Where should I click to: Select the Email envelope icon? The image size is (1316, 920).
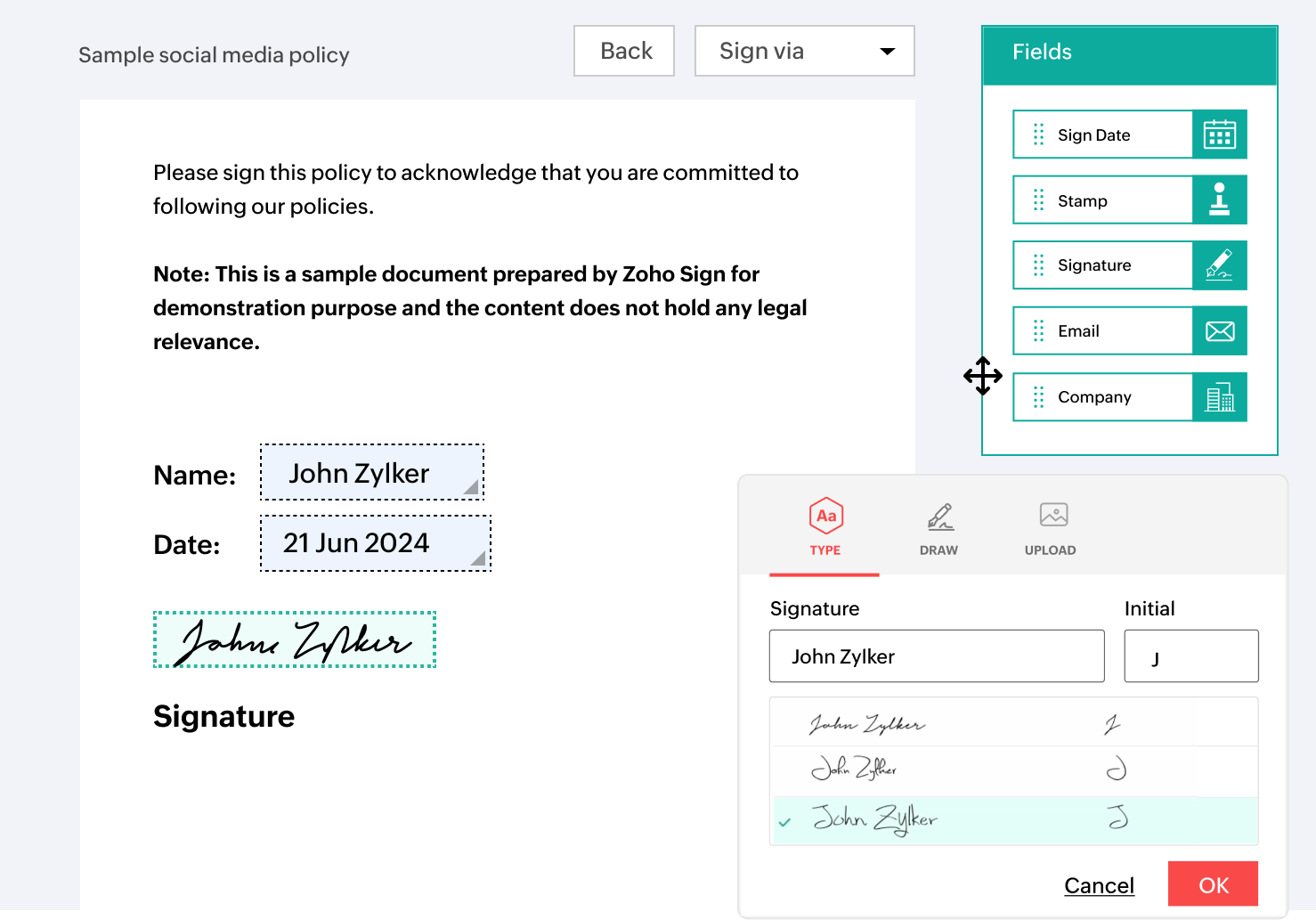(x=1220, y=330)
